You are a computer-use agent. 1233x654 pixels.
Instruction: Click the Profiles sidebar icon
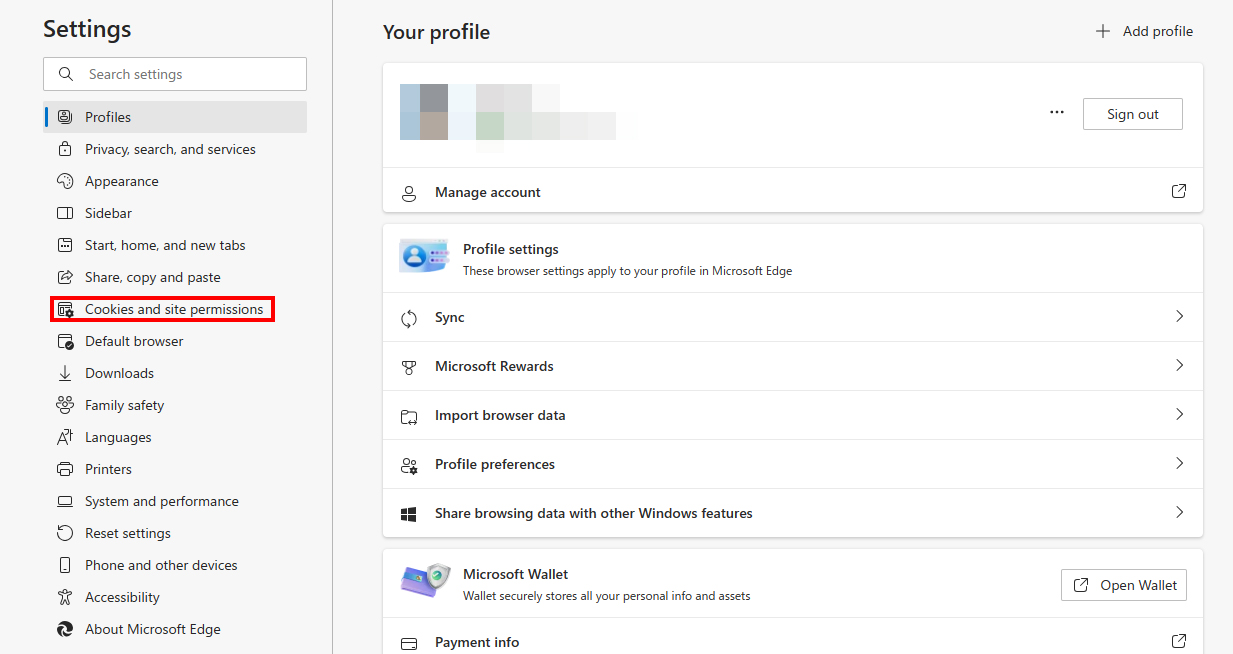65,117
